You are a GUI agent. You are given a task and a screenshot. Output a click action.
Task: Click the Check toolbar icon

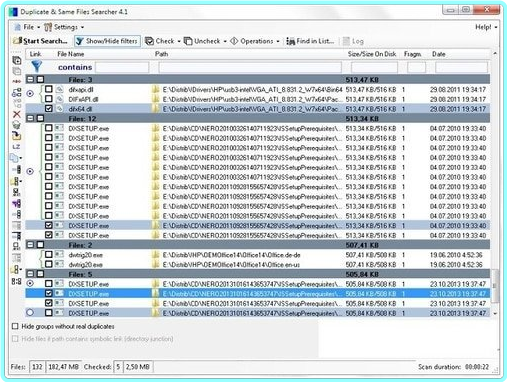149,41
